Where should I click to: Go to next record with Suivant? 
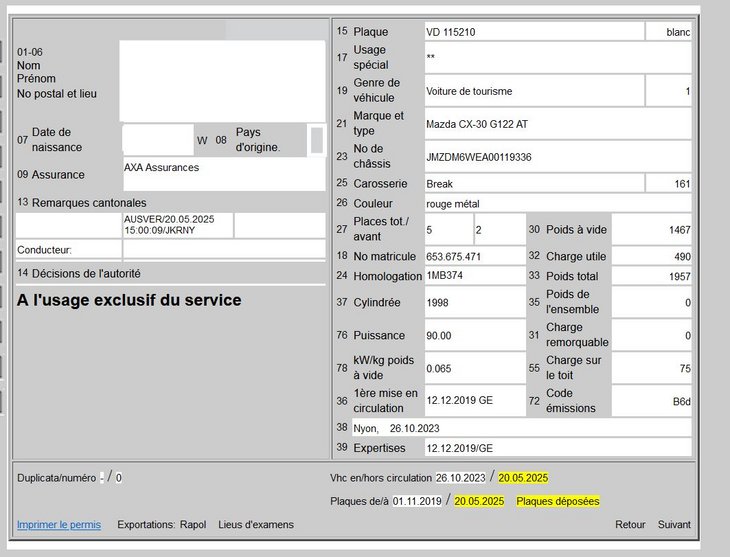674,525
